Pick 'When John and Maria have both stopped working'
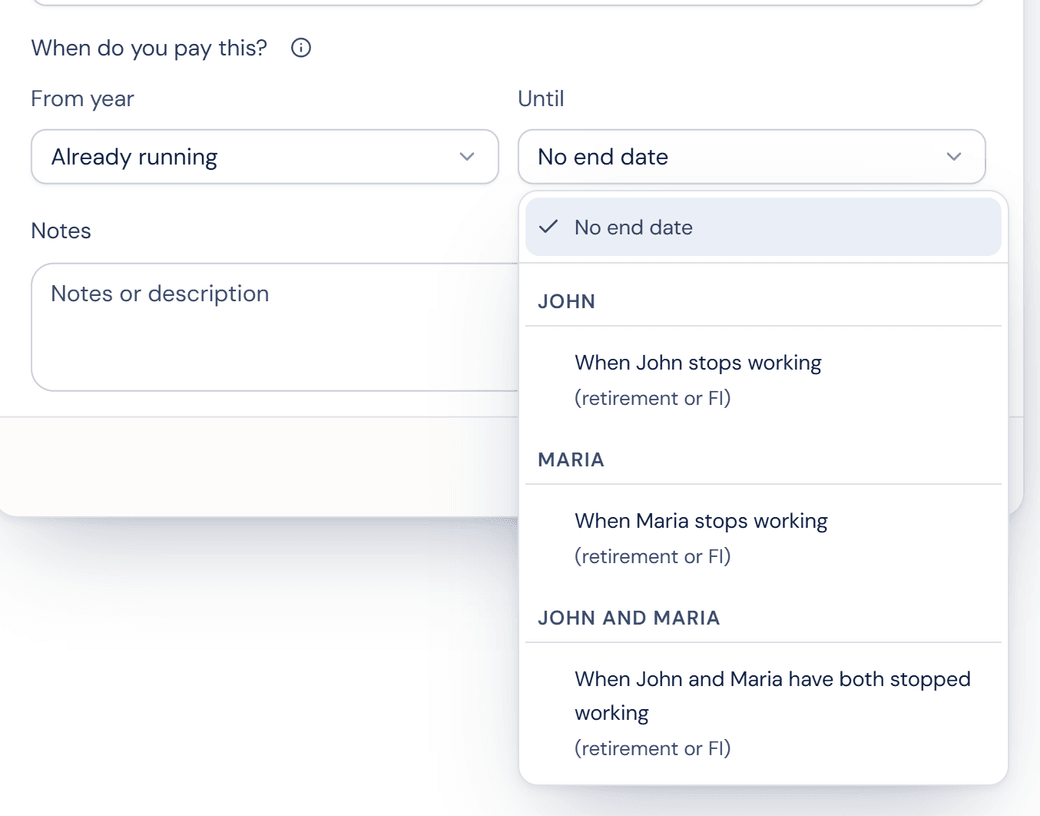 click(x=763, y=713)
